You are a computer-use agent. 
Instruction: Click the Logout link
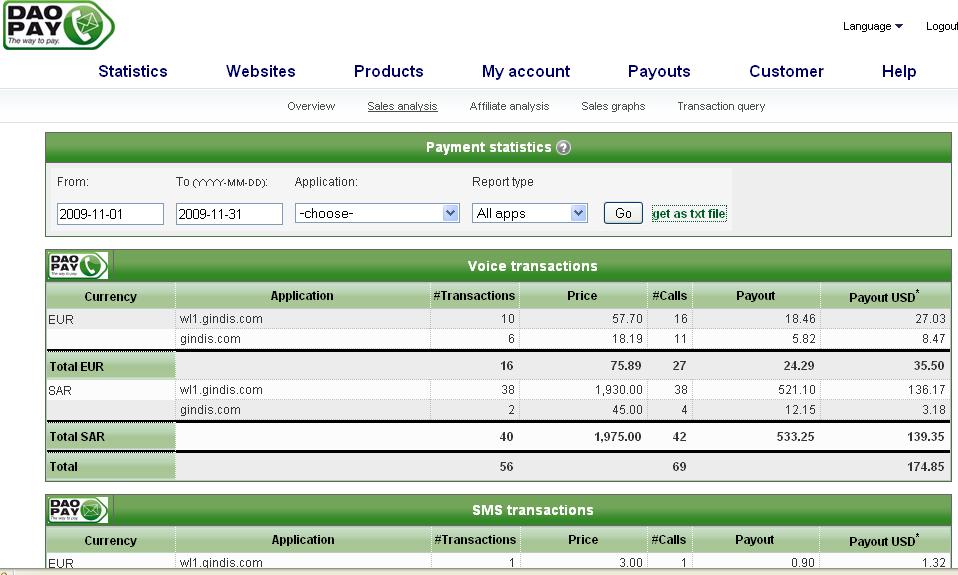pos(942,26)
